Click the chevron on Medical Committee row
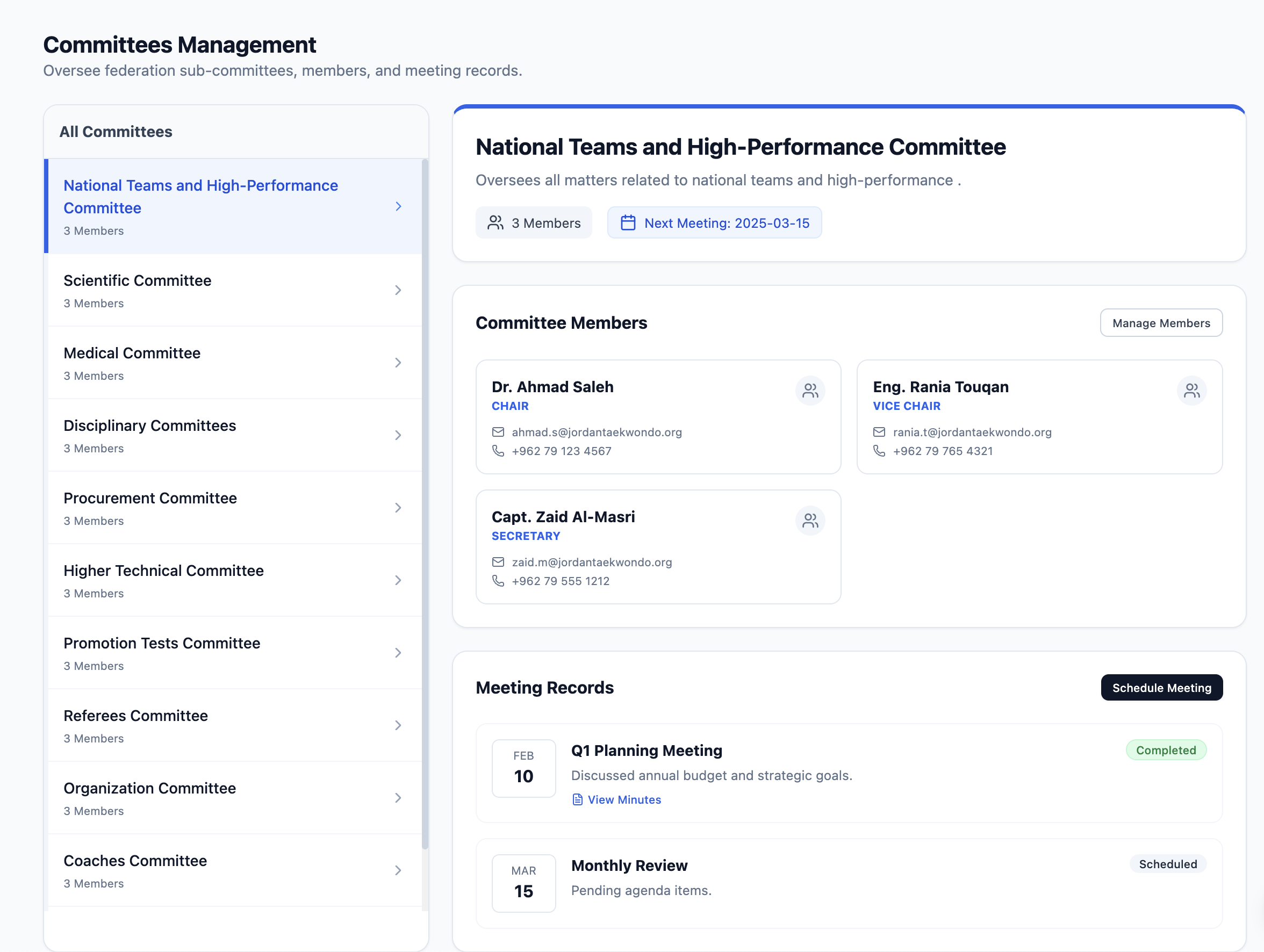The height and width of the screenshot is (952, 1264). point(398,363)
